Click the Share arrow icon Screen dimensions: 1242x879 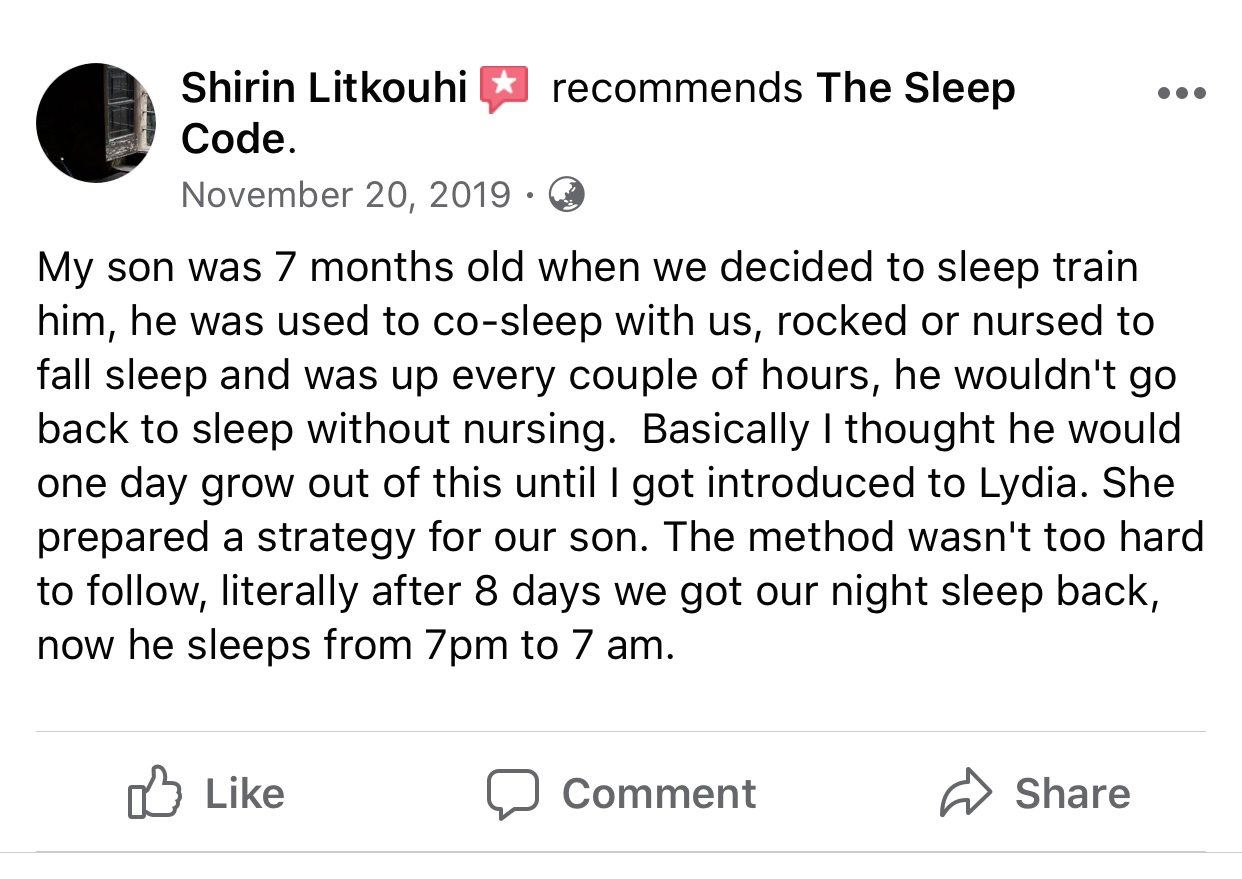(x=965, y=795)
